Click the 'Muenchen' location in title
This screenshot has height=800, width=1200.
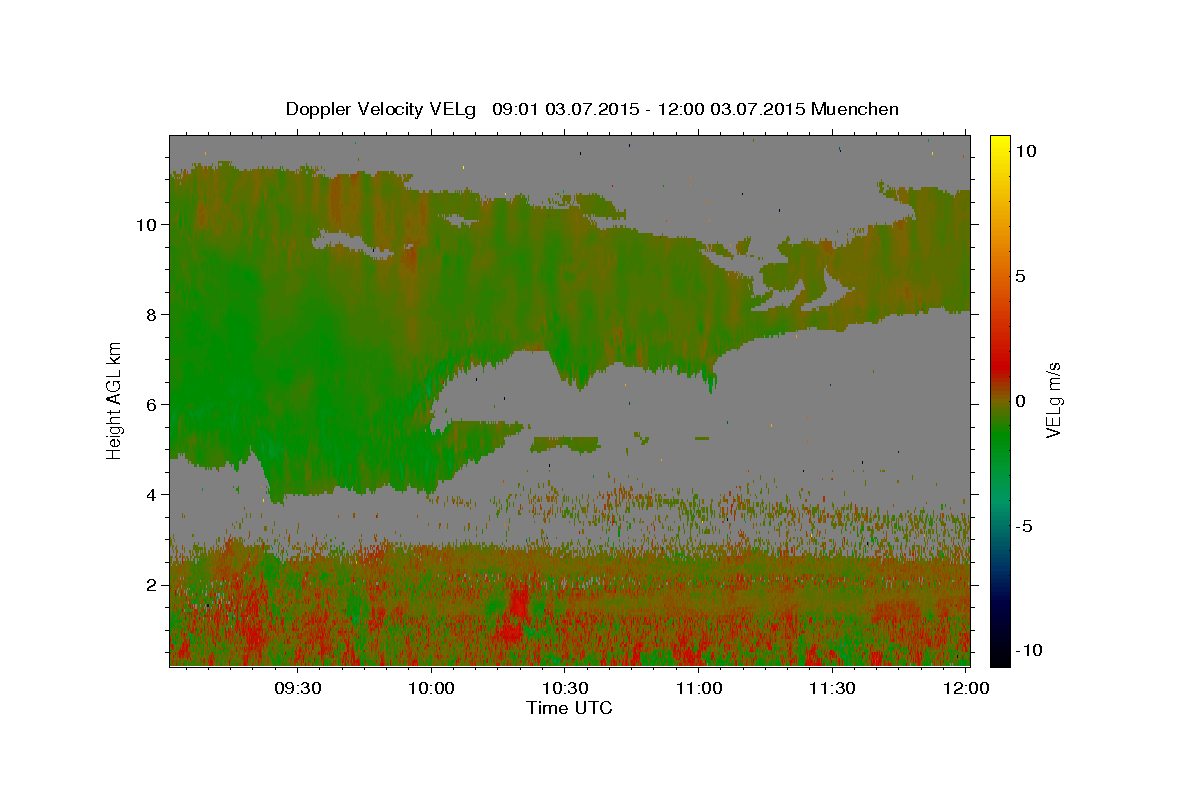[x=855, y=109]
